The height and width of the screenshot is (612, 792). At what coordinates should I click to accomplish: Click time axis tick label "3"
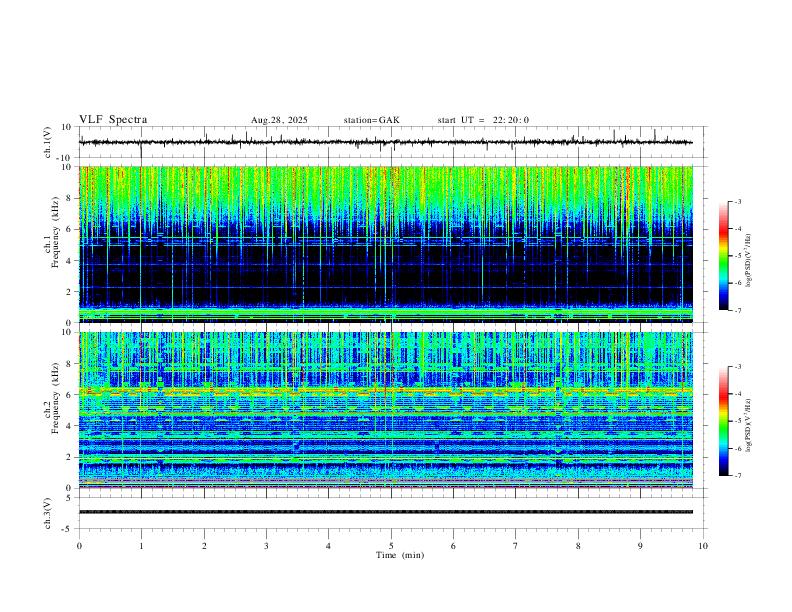266,546
